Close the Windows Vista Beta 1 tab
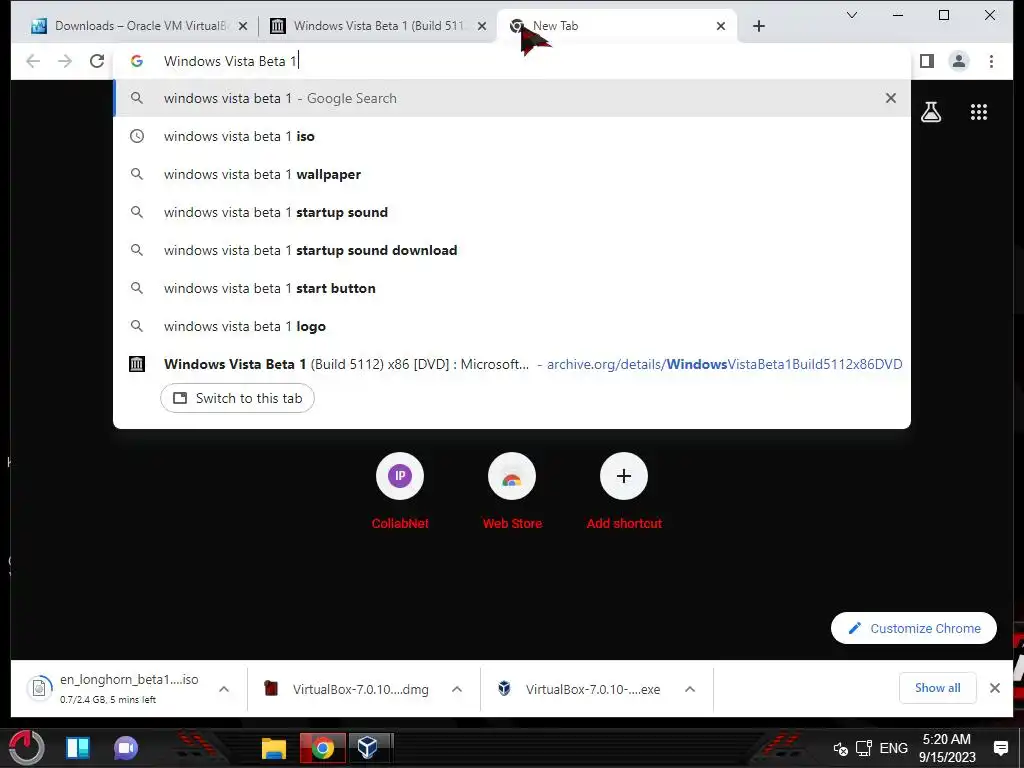 coord(481,26)
